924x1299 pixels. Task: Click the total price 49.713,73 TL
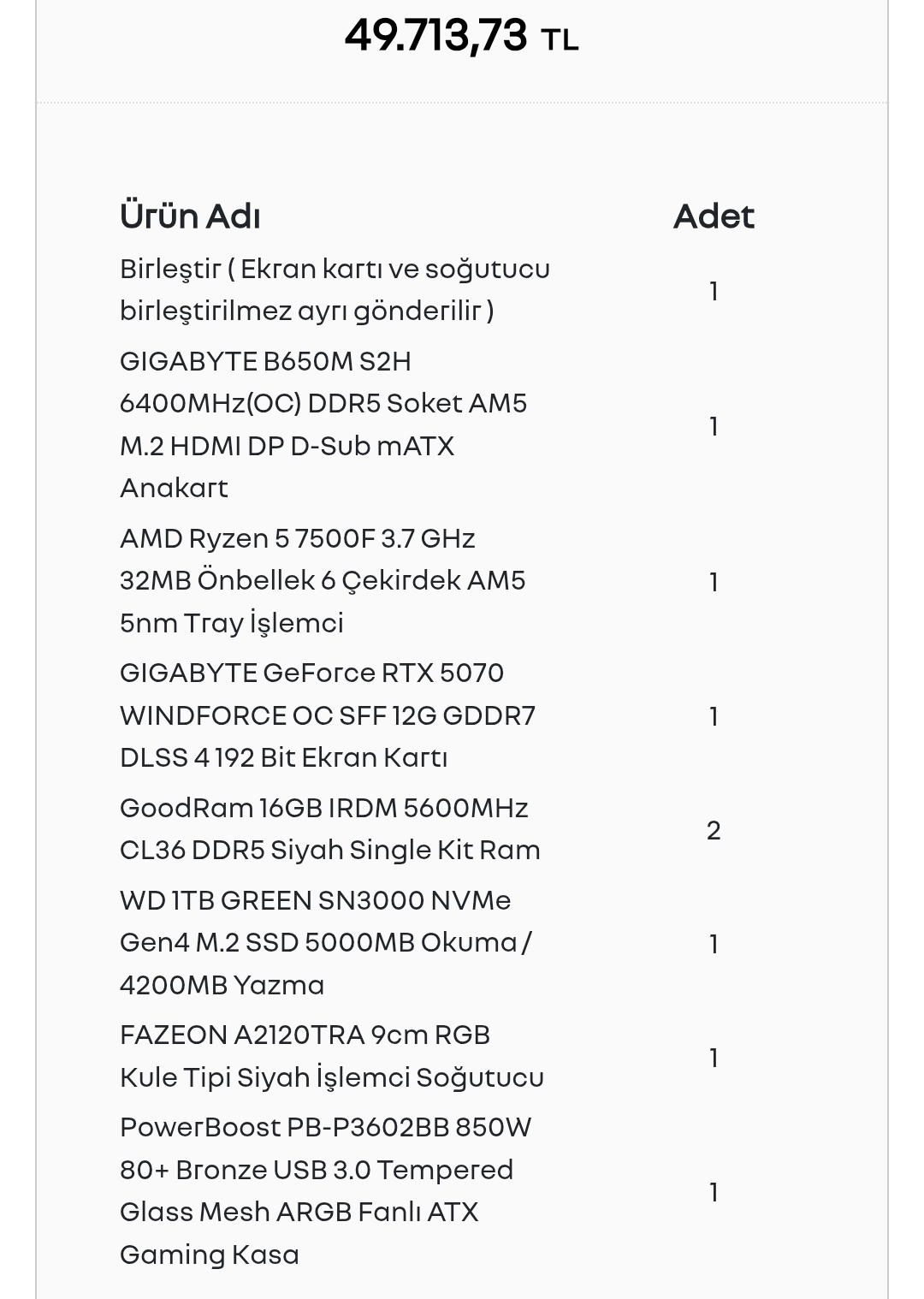click(462, 37)
